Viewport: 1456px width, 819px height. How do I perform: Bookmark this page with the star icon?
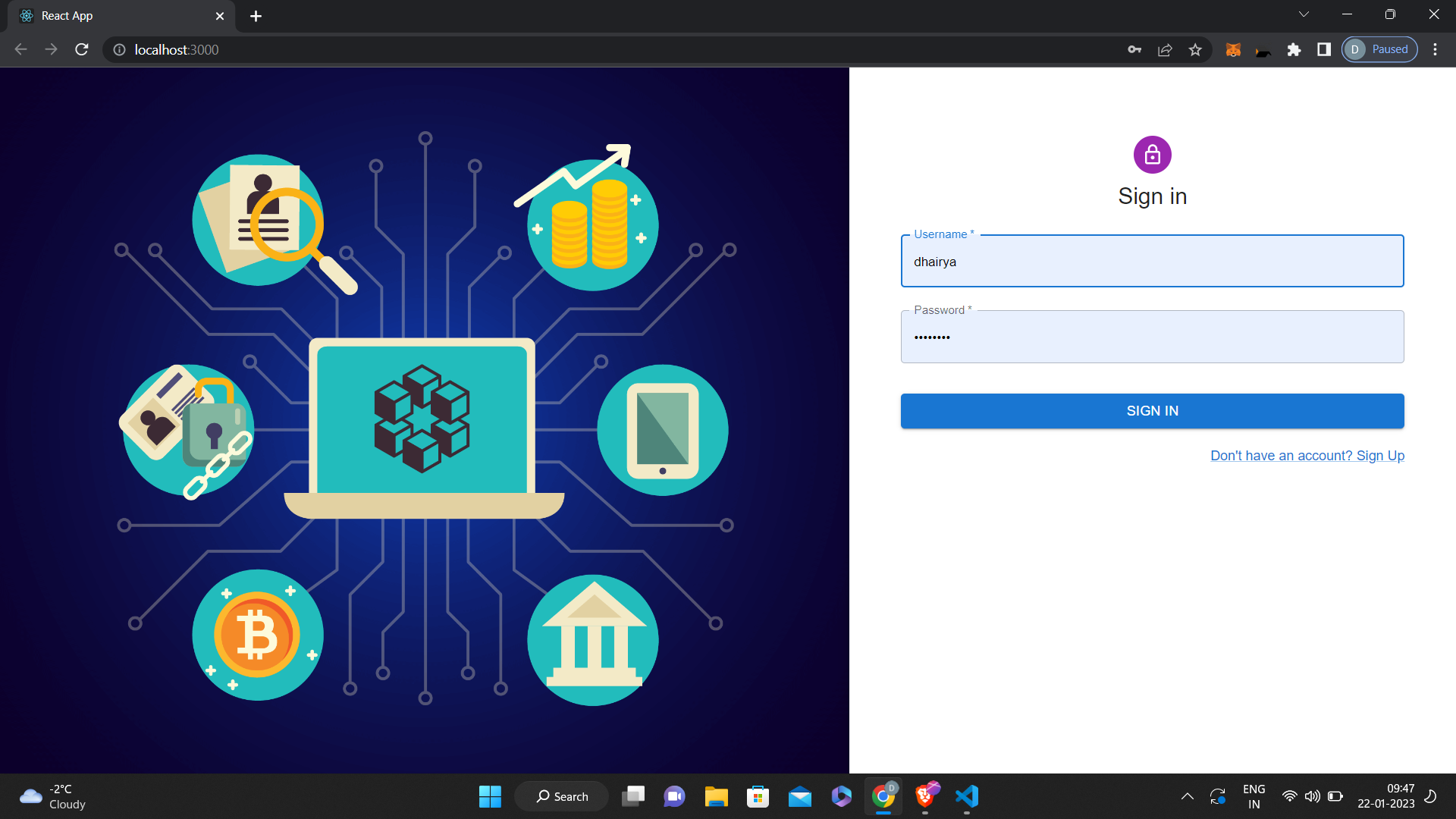[1195, 50]
